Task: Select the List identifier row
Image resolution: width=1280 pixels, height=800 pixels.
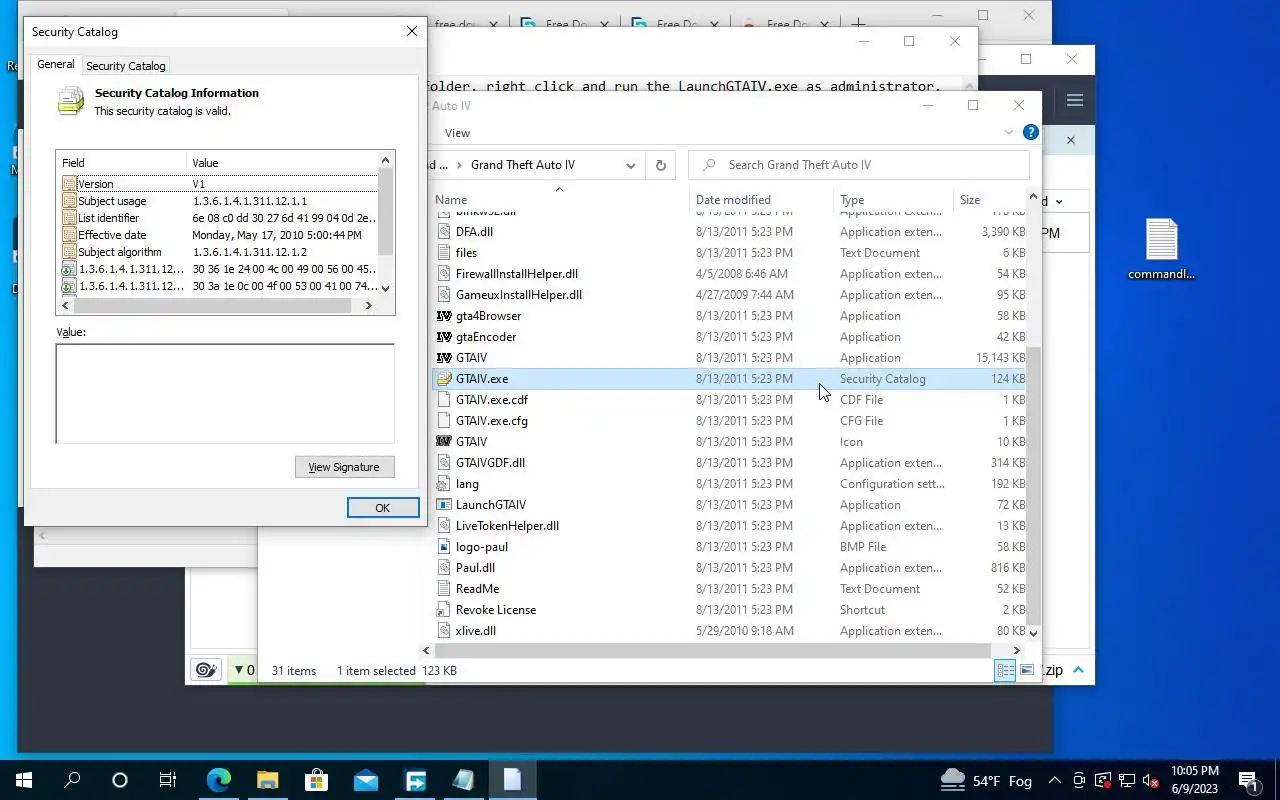Action: coord(217,218)
